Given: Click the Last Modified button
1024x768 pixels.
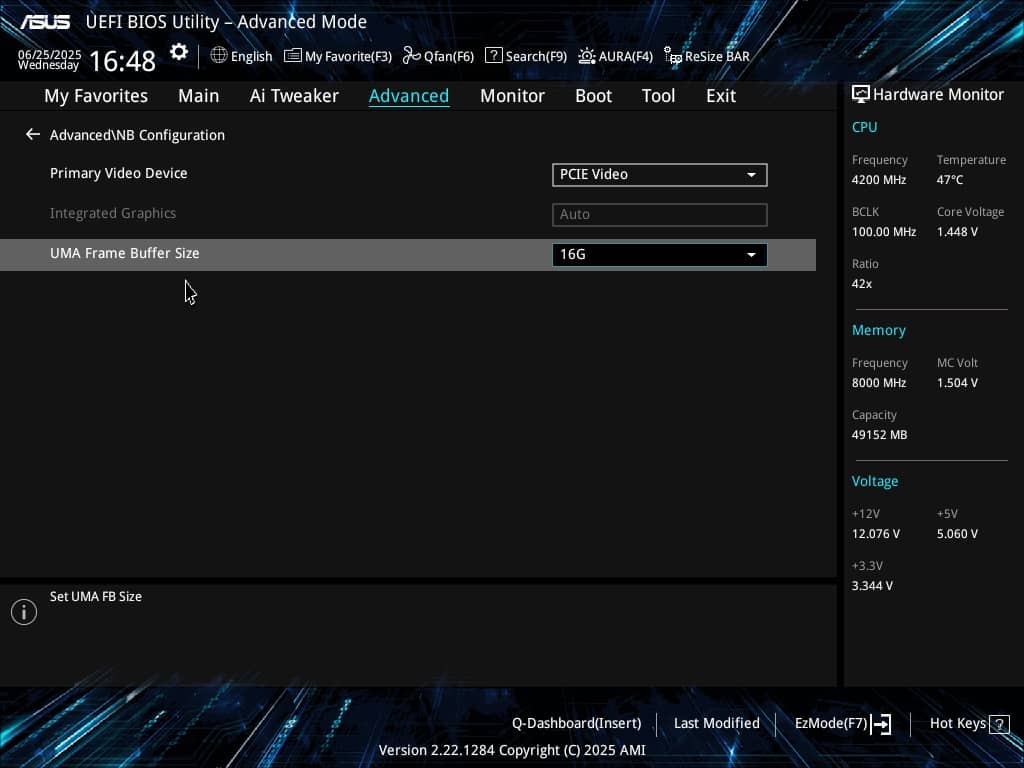Looking at the screenshot, I should coord(716,723).
